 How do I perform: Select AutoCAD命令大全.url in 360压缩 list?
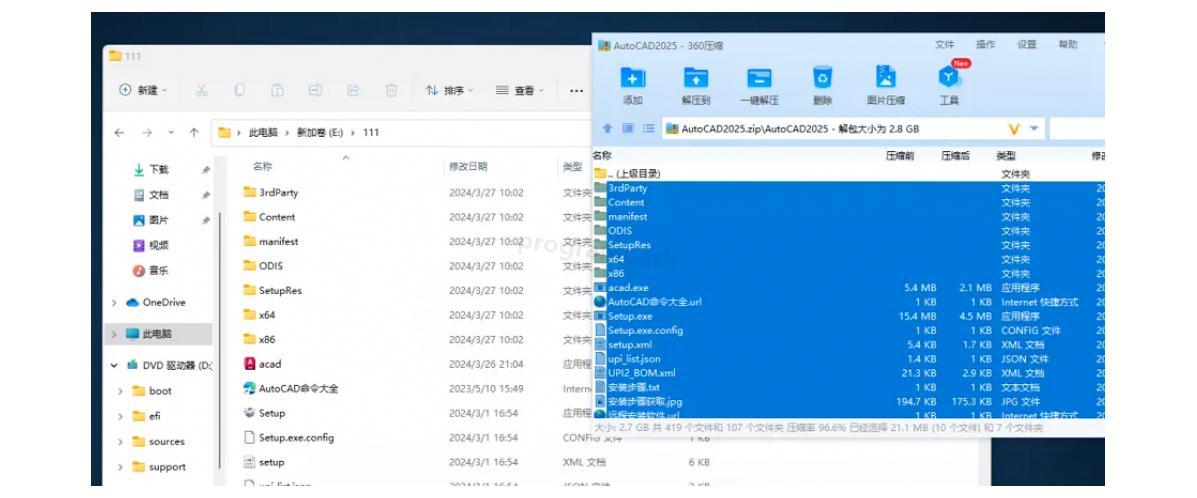click(x=848, y=302)
